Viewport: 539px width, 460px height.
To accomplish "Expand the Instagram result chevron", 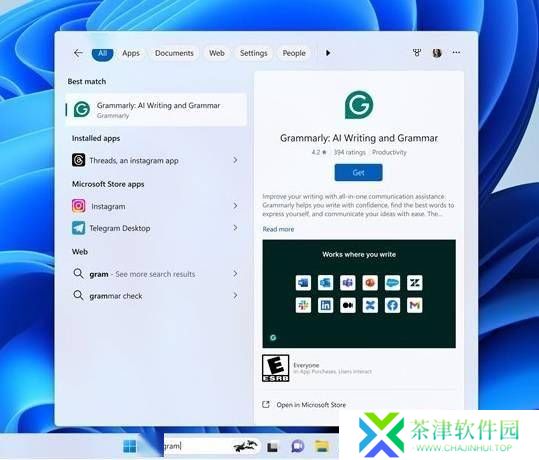I will pyautogui.click(x=235, y=206).
